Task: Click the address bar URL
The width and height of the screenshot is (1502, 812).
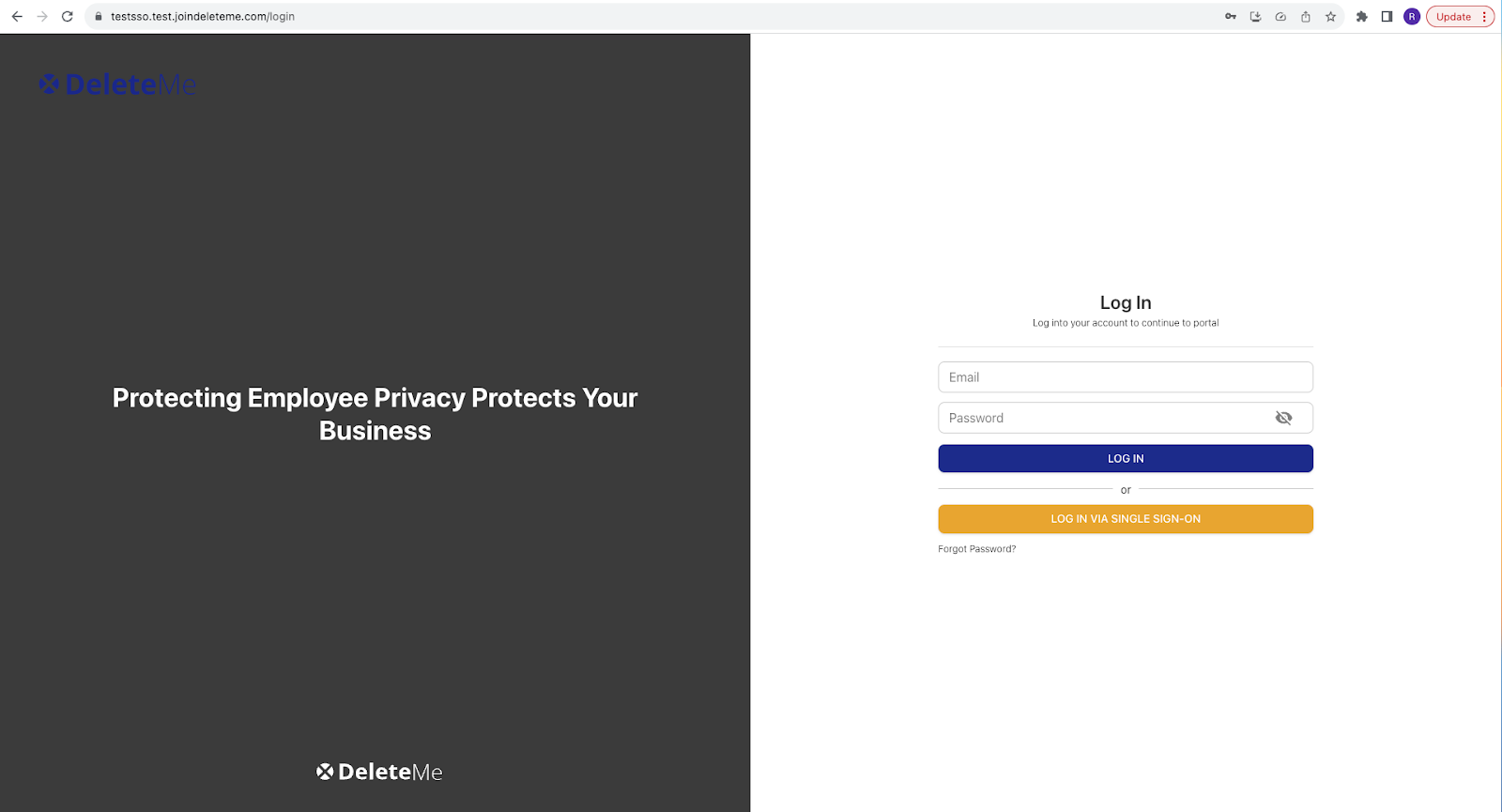Action: click(x=203, y=17)
